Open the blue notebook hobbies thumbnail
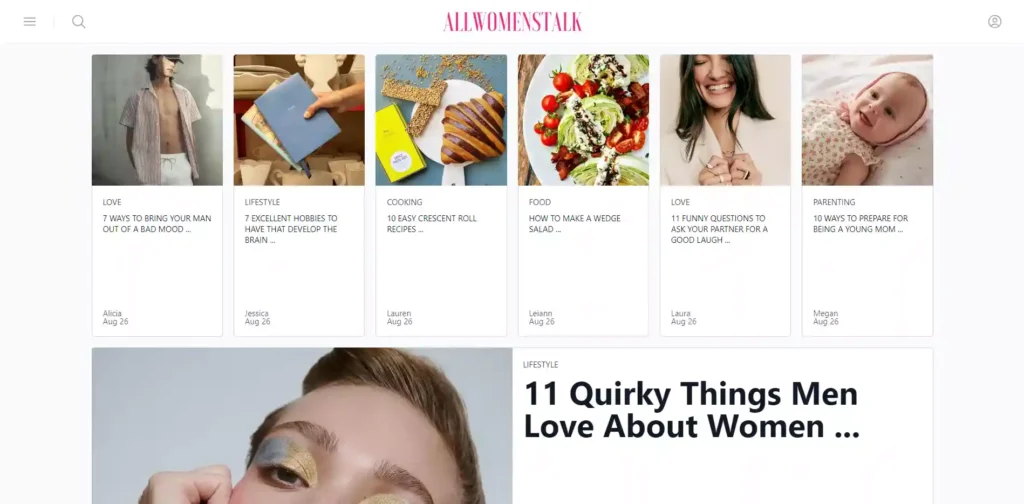The height and width of the screenshot is (504, 1024). 299,120
